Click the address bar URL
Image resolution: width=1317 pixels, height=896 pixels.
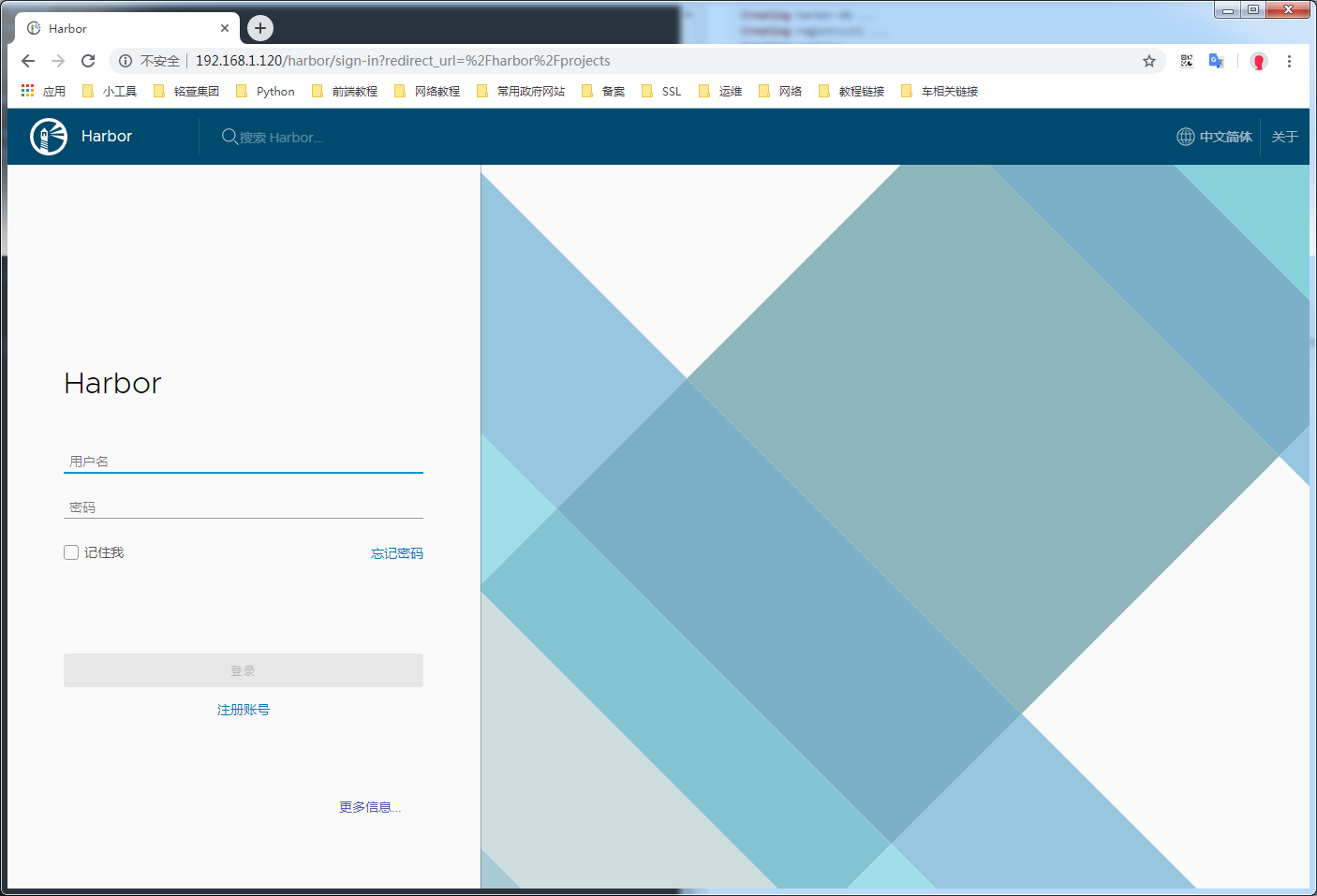pyautogui.click(x=403, y=61)
